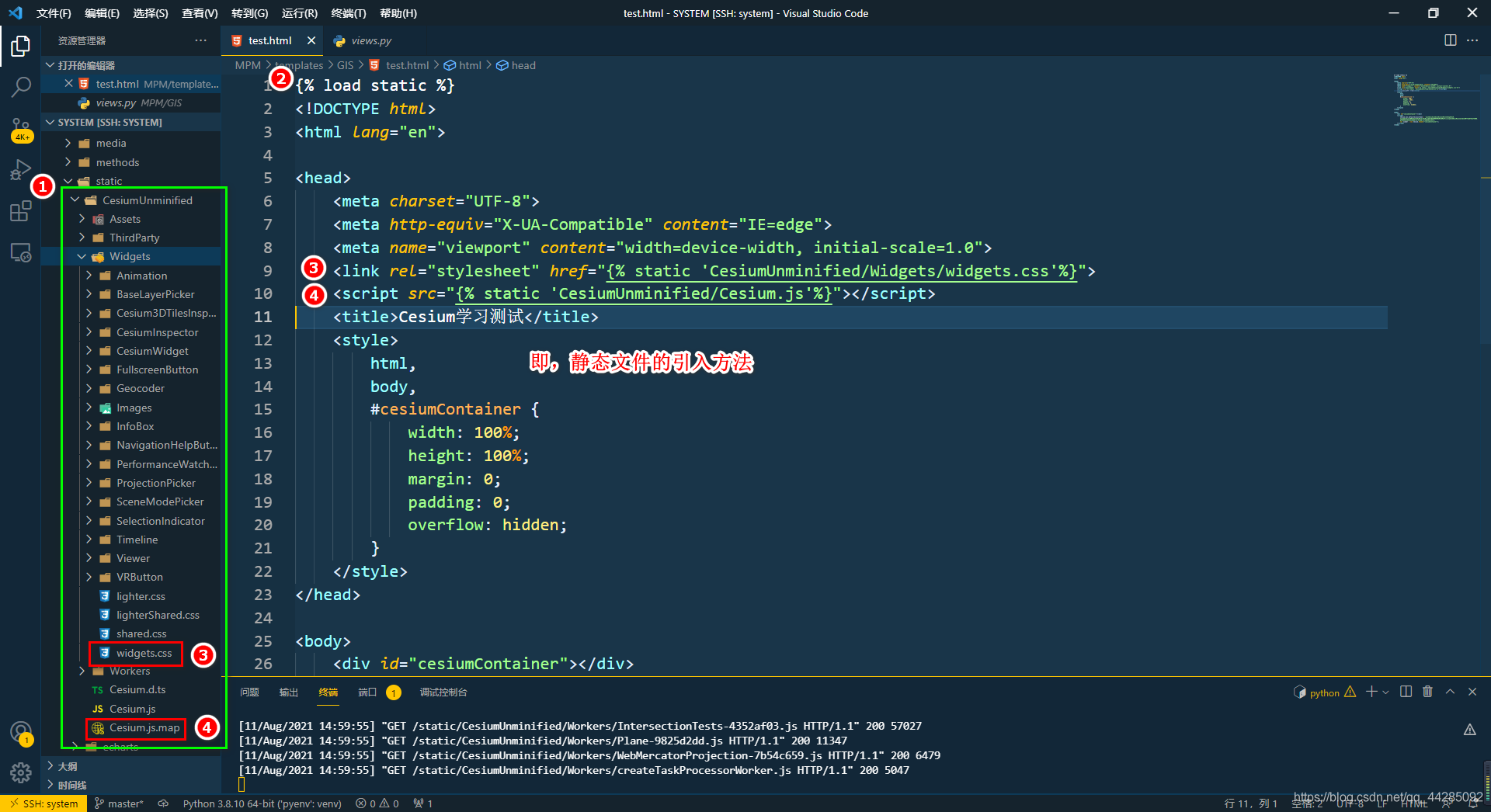Viewport: 1491px width, 812px height.
Task: Close test.html in Open Editors list
Action: [x=68, y=84]
